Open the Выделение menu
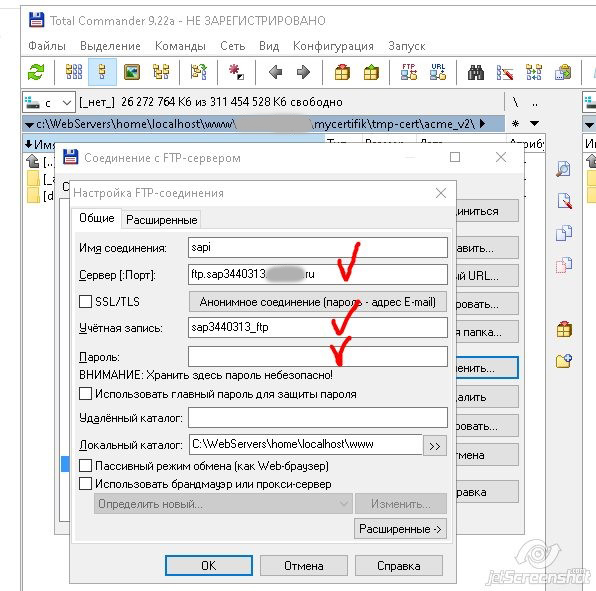596x591 pixels. pyautogui.click(x=110, y=46)
